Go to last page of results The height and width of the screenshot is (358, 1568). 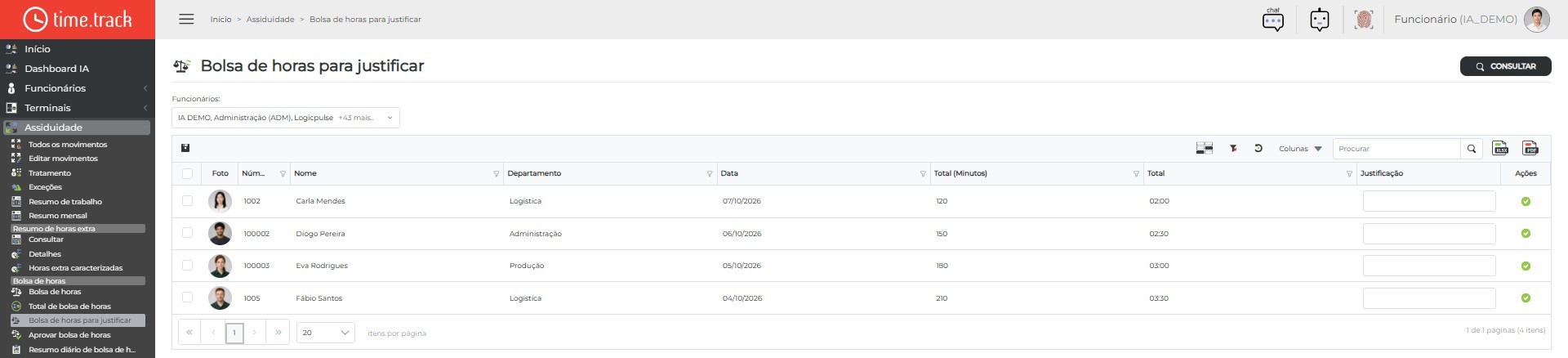click(x=278, y=333)
